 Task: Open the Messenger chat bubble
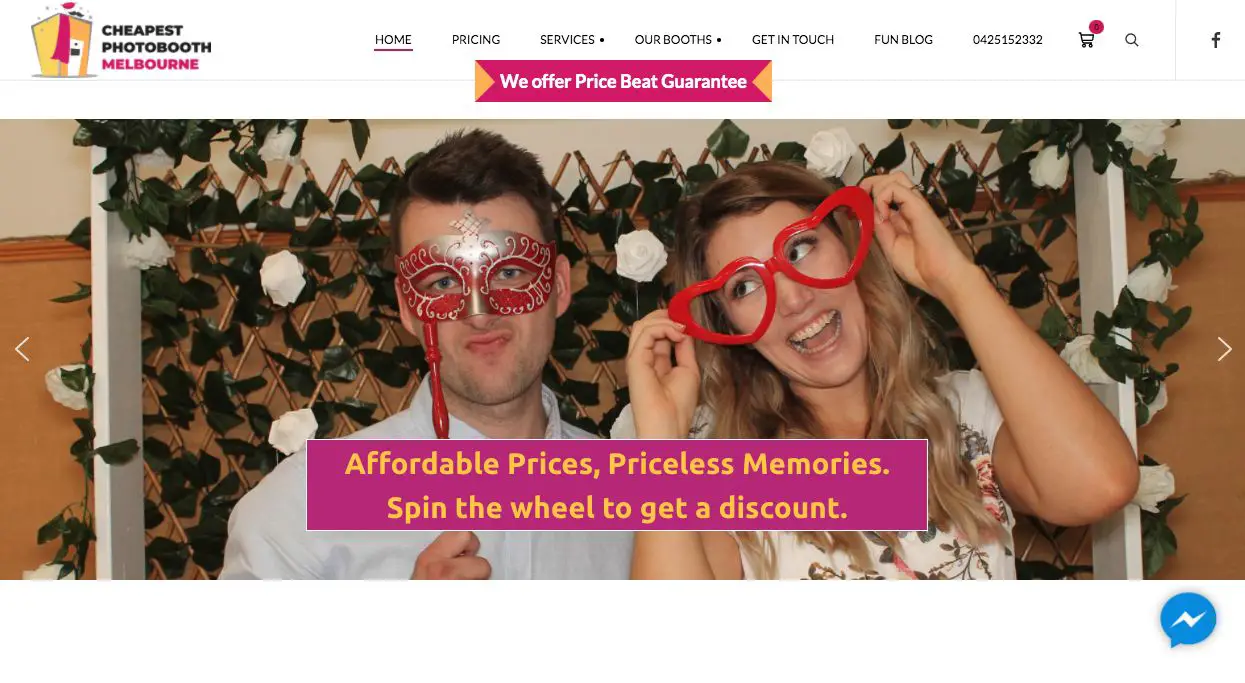tap(1188, 620)
